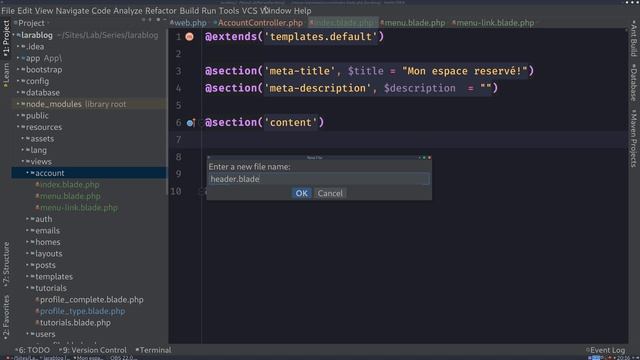Screen dimensions: 640x360
Task: Select the account folder
Action: pyautogui.click(x=49, y=173)
